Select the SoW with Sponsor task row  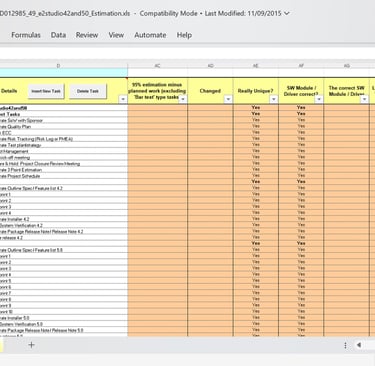point(63,120)
